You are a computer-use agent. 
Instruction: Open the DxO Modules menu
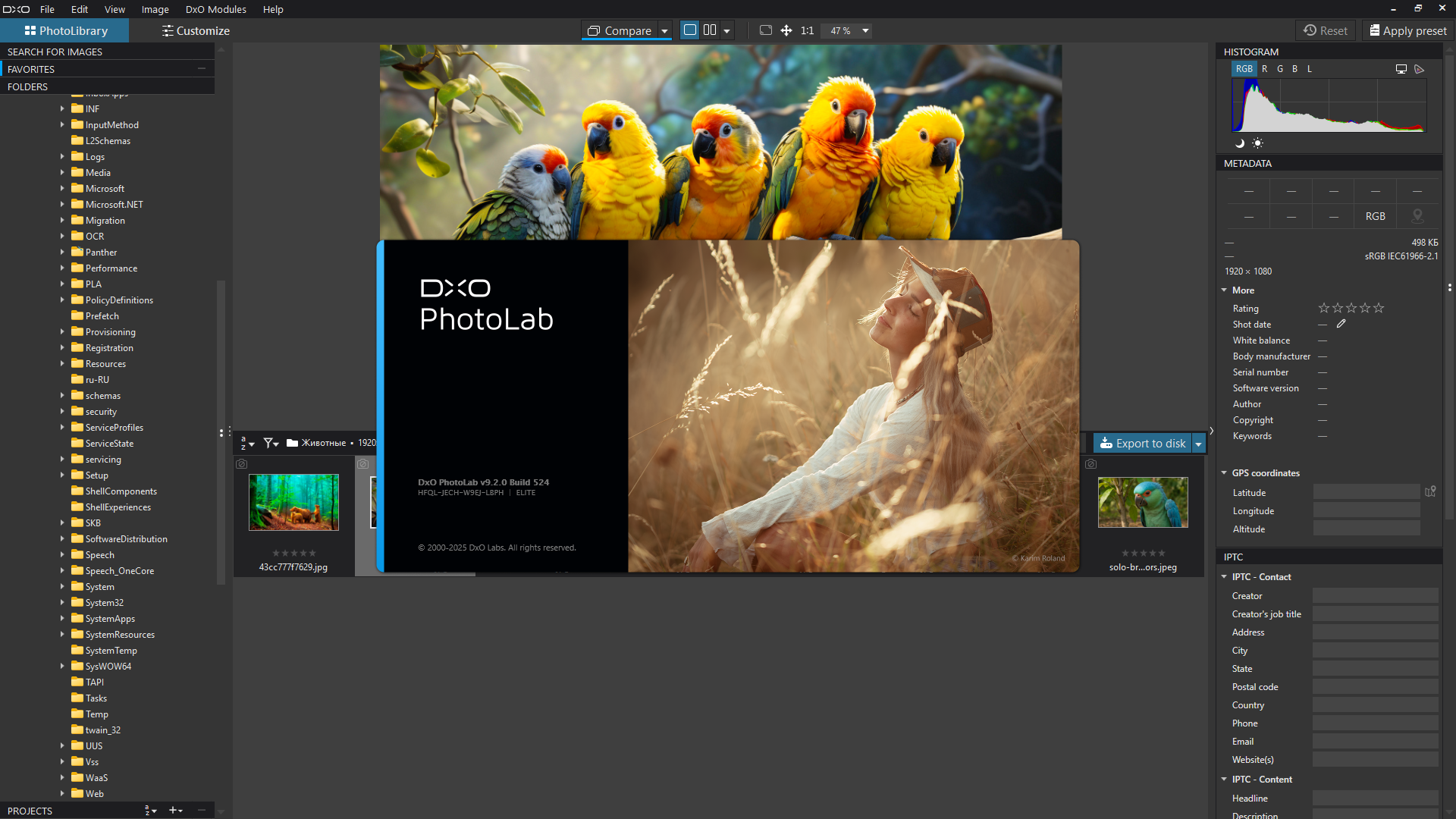(x=215, y=9)
